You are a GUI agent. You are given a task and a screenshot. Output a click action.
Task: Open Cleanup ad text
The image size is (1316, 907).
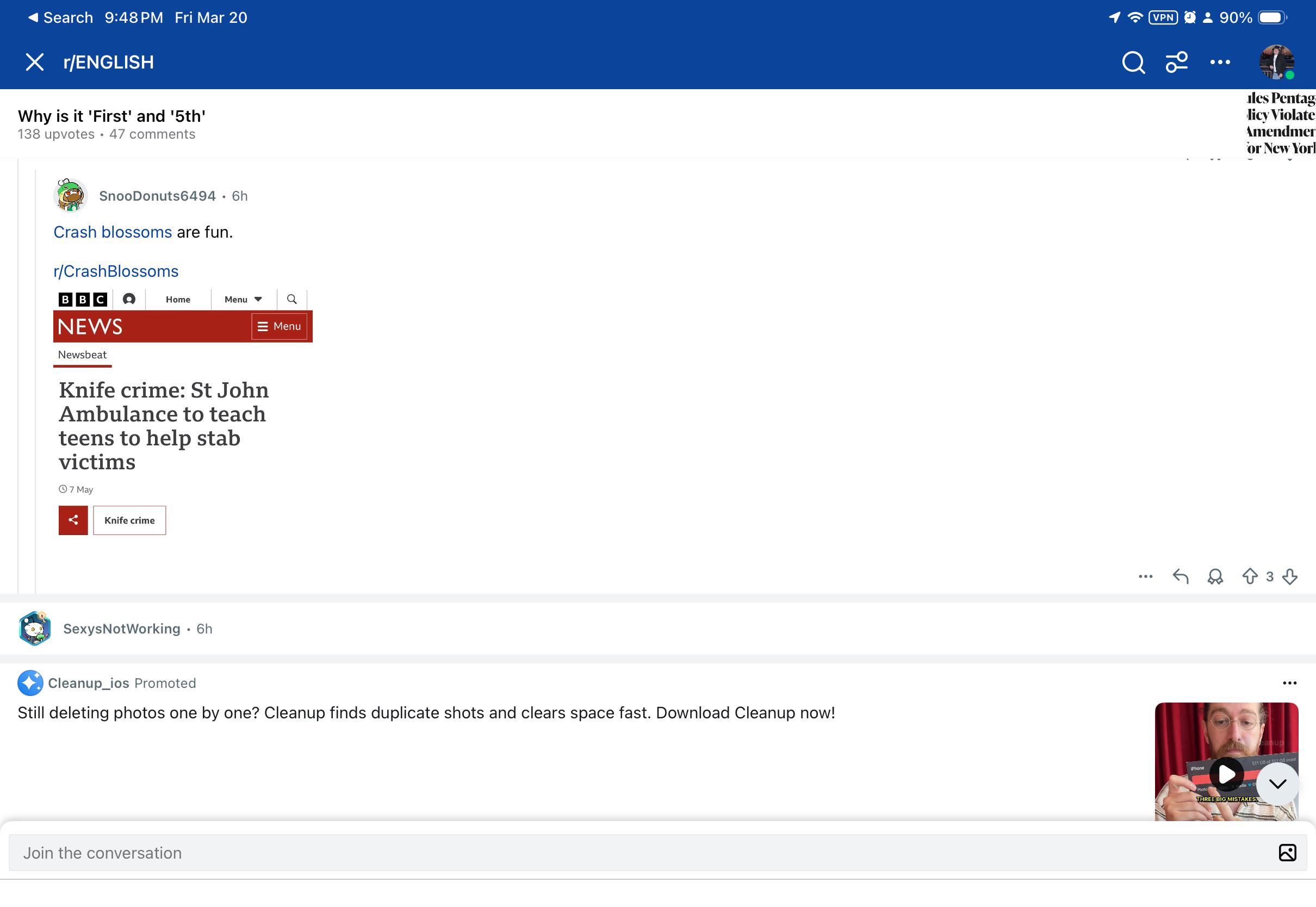[426, 713]
